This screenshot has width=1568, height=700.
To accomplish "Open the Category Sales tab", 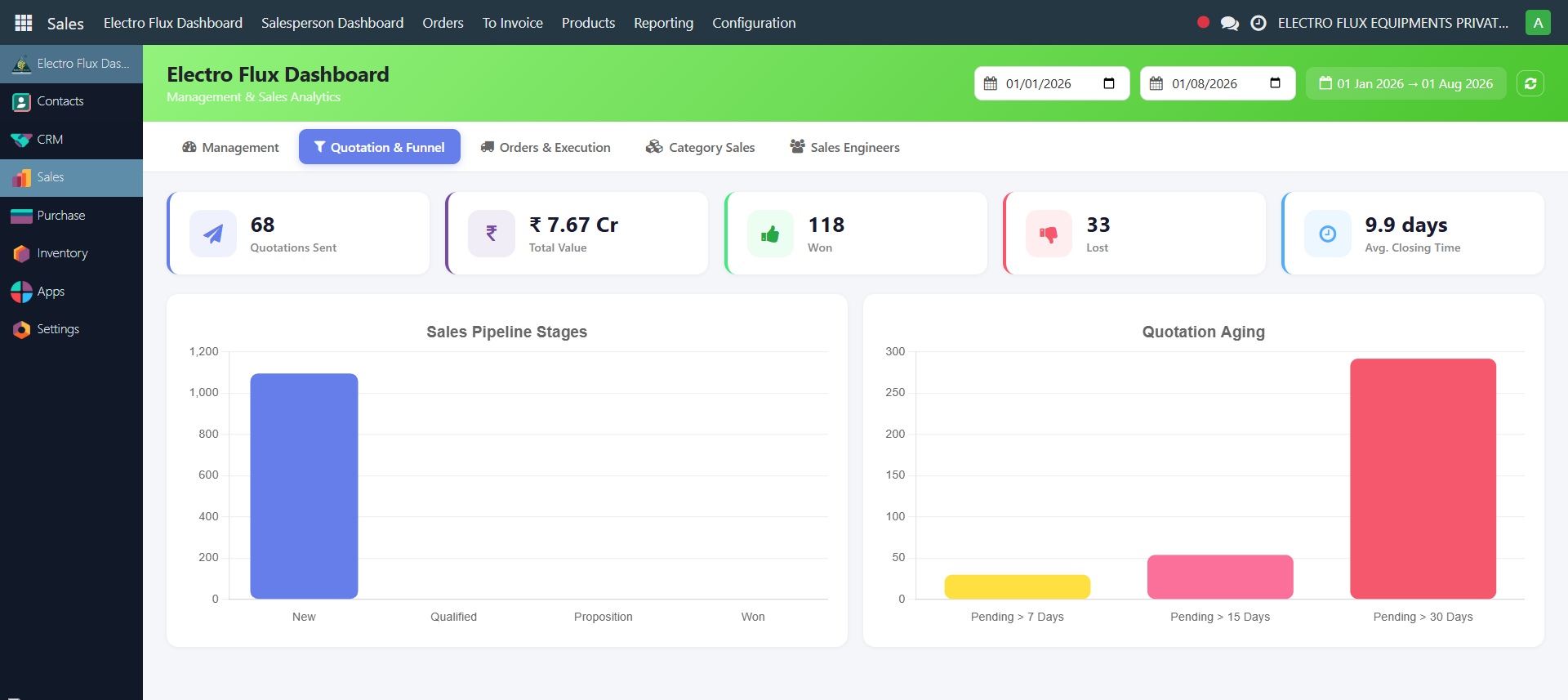I will [701, 147].
